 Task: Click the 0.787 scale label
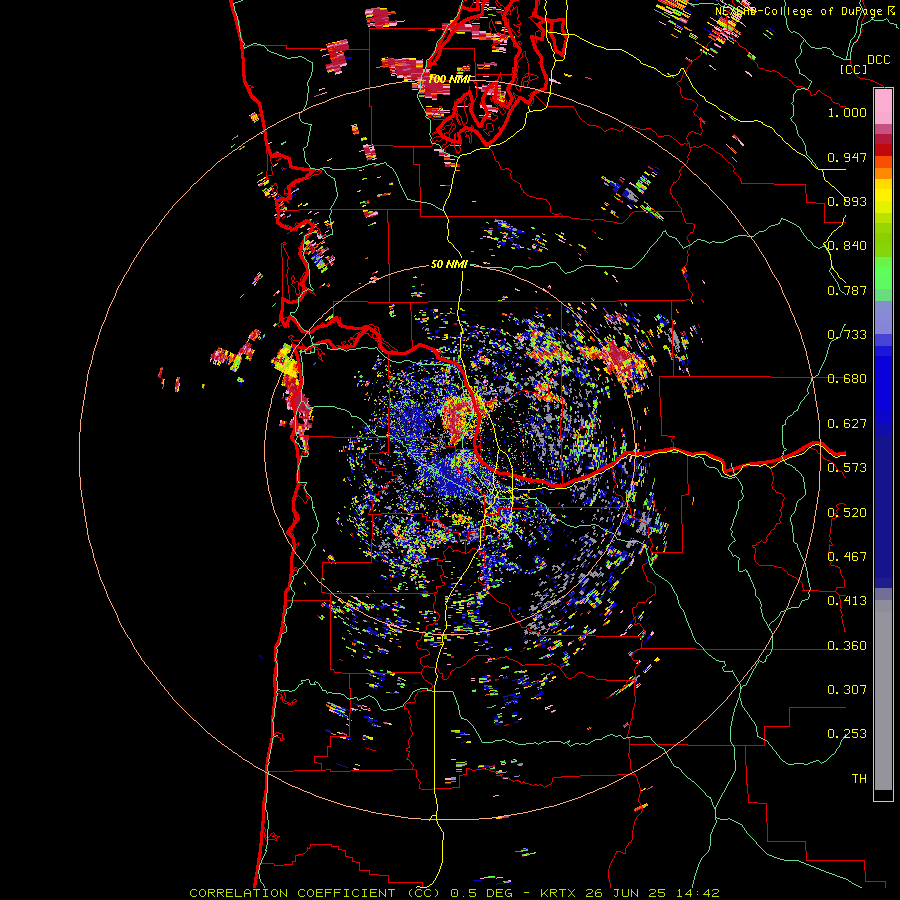847,290
